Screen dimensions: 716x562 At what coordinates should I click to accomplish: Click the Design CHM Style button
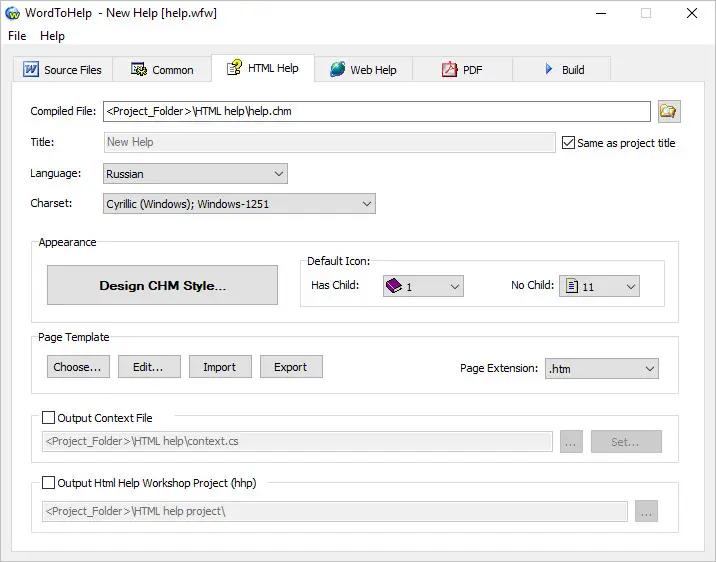162,285
